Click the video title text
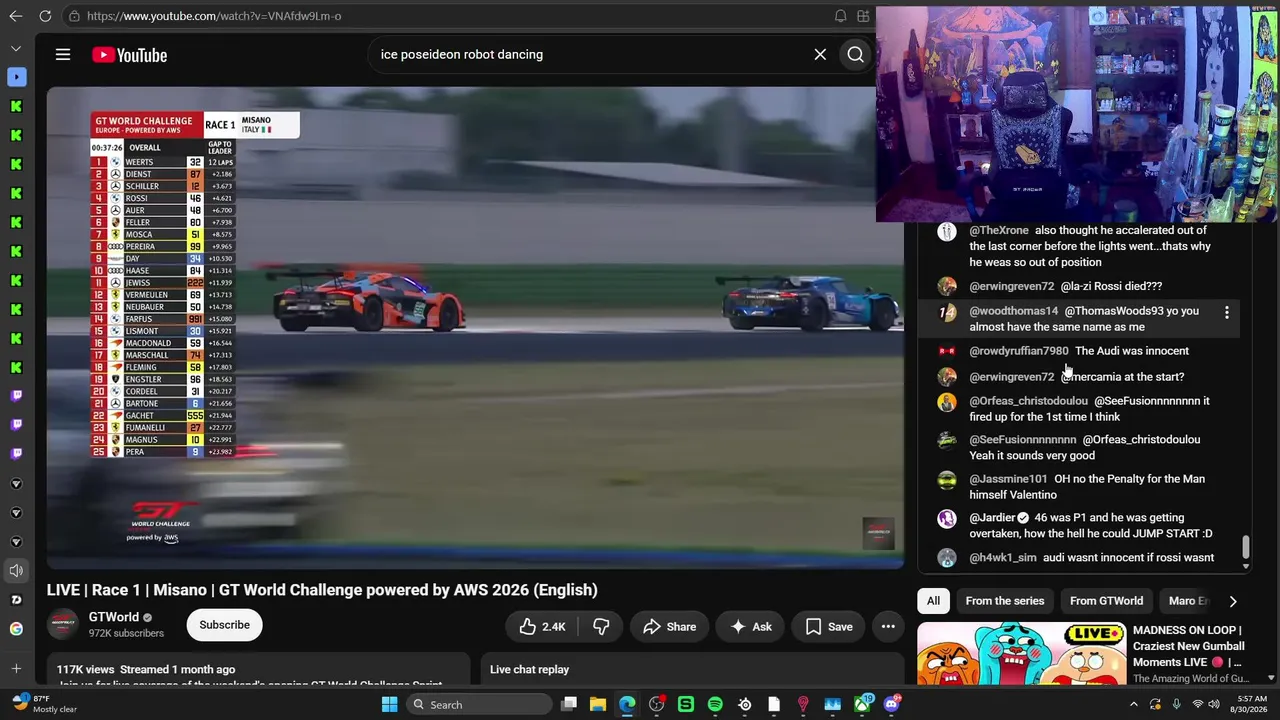Screen dimensions: 1280x720 (x=322, y=590)
